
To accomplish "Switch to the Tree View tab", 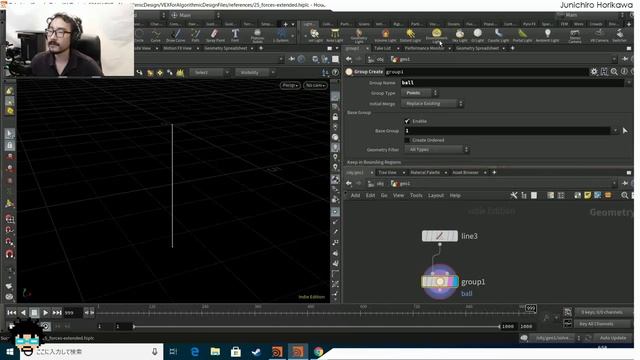I will click(x=387, y=173).
